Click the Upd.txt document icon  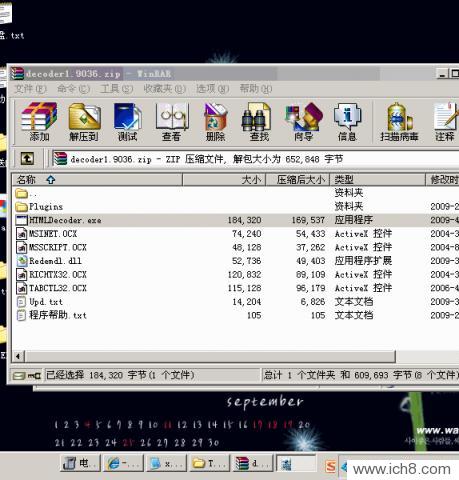(22, 302)
